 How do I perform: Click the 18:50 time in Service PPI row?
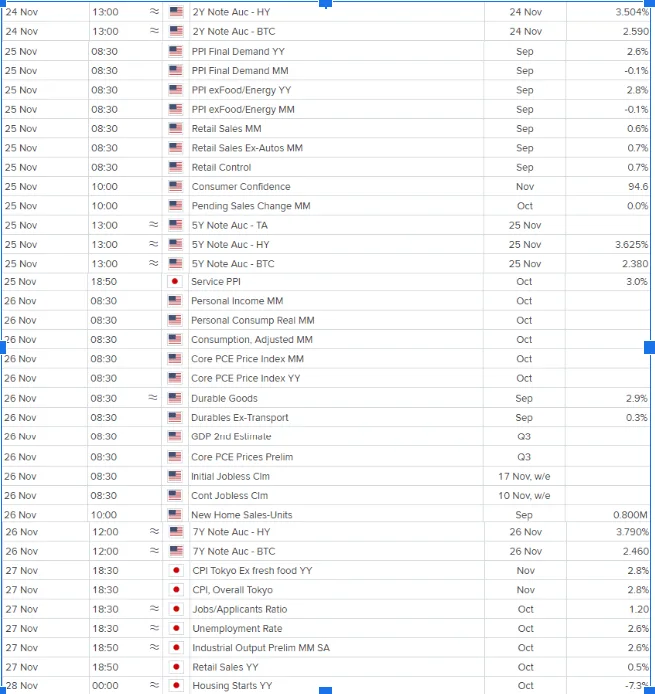coord(104,282)
